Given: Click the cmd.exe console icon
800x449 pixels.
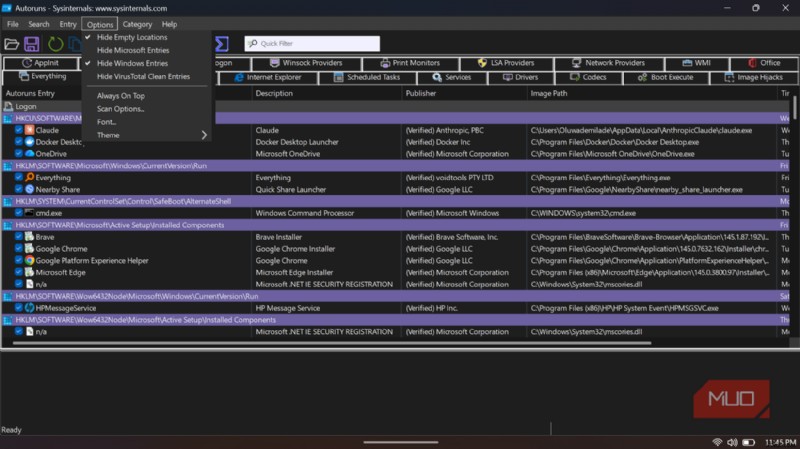Looking at the screenshot, I should [x=30, y=213].
